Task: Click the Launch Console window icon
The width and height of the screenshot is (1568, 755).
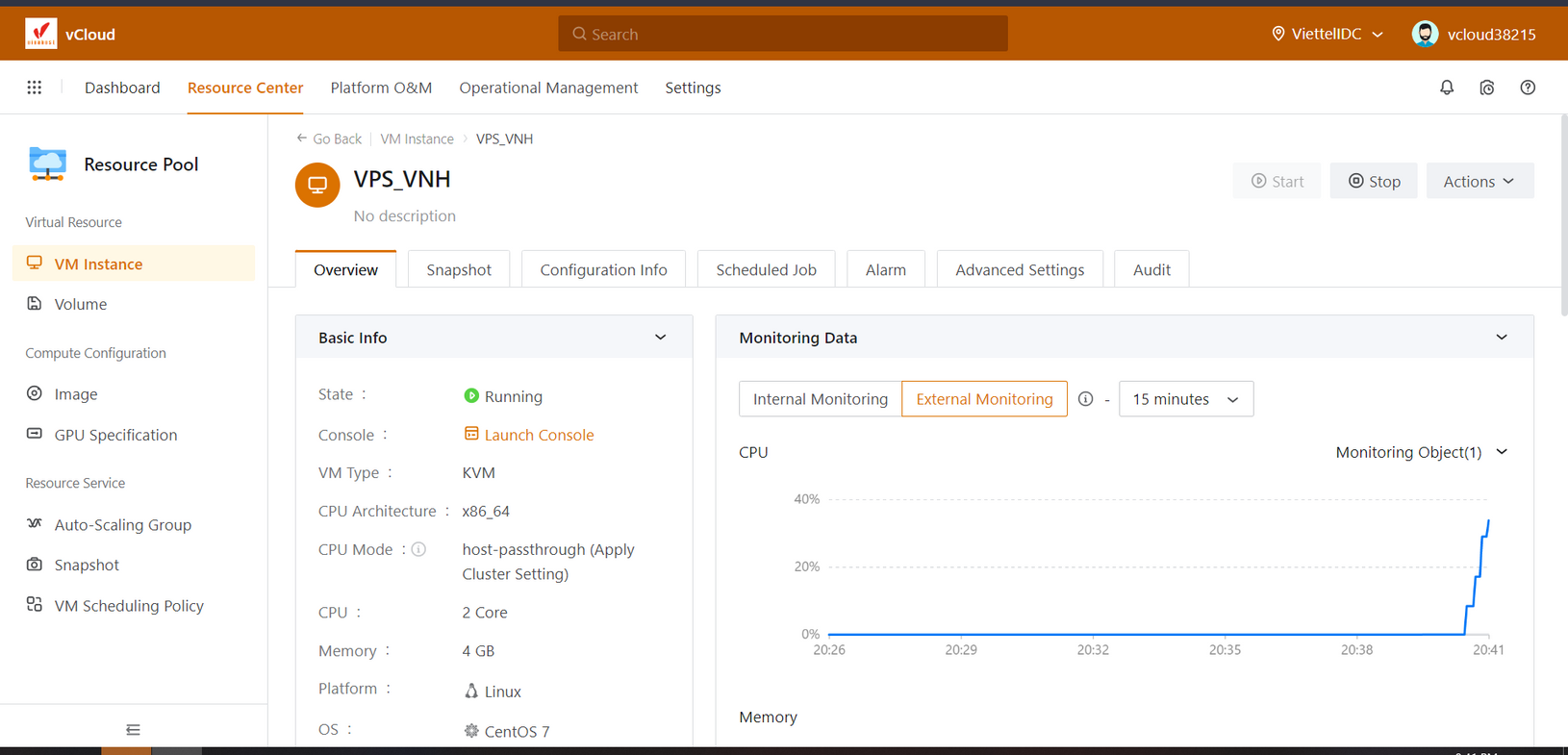Action: pos(471,434)
